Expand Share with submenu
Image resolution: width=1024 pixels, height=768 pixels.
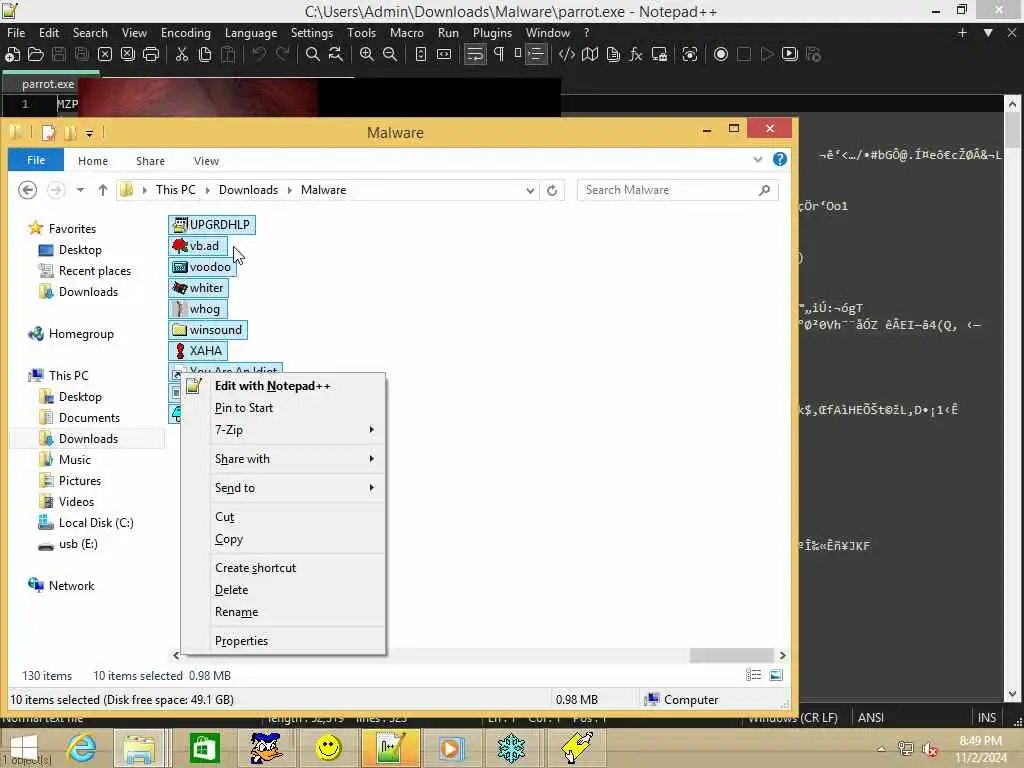point(283,459)
